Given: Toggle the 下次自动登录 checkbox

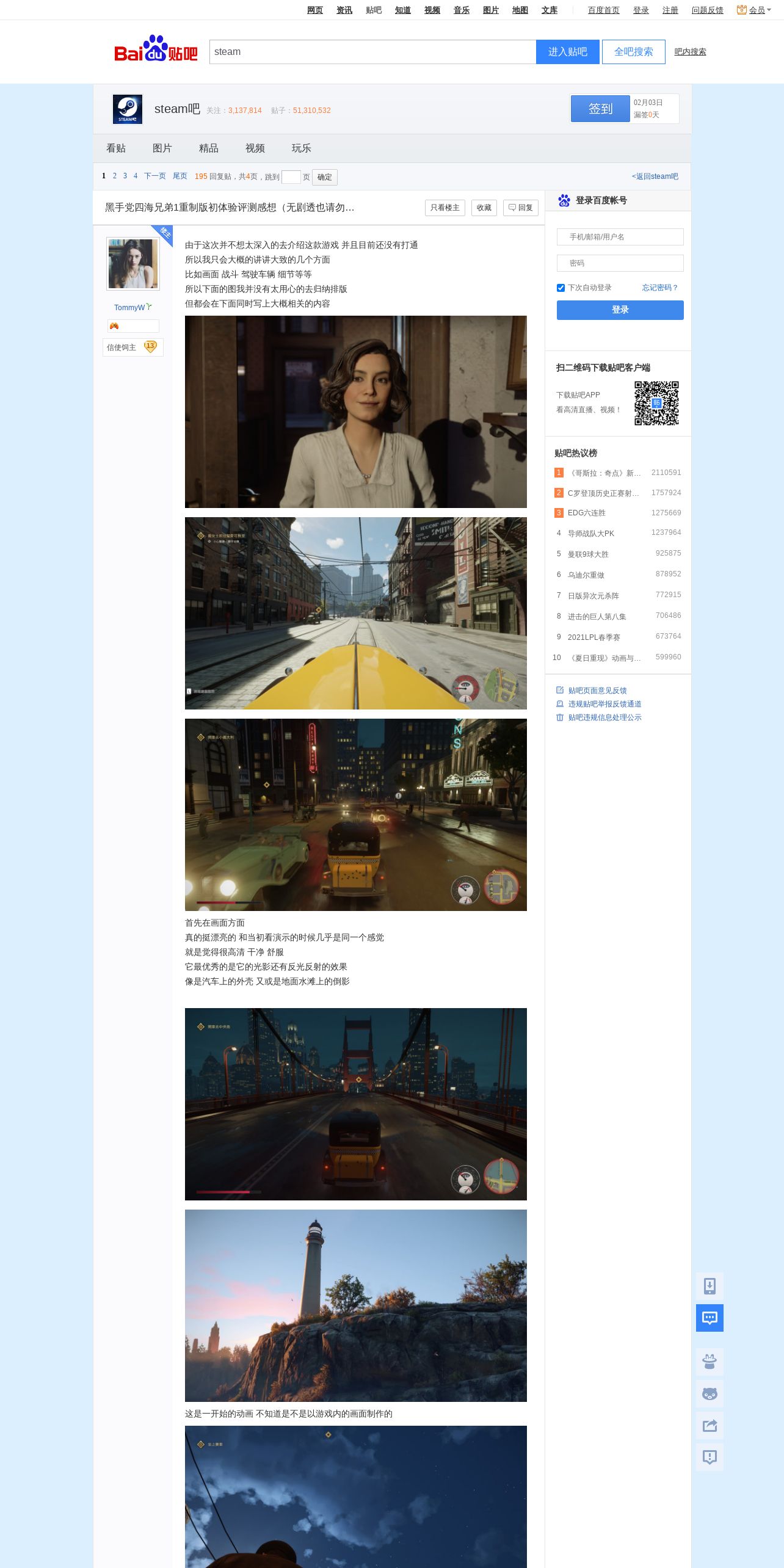Looking at the screenshot, I should [561, 288].
